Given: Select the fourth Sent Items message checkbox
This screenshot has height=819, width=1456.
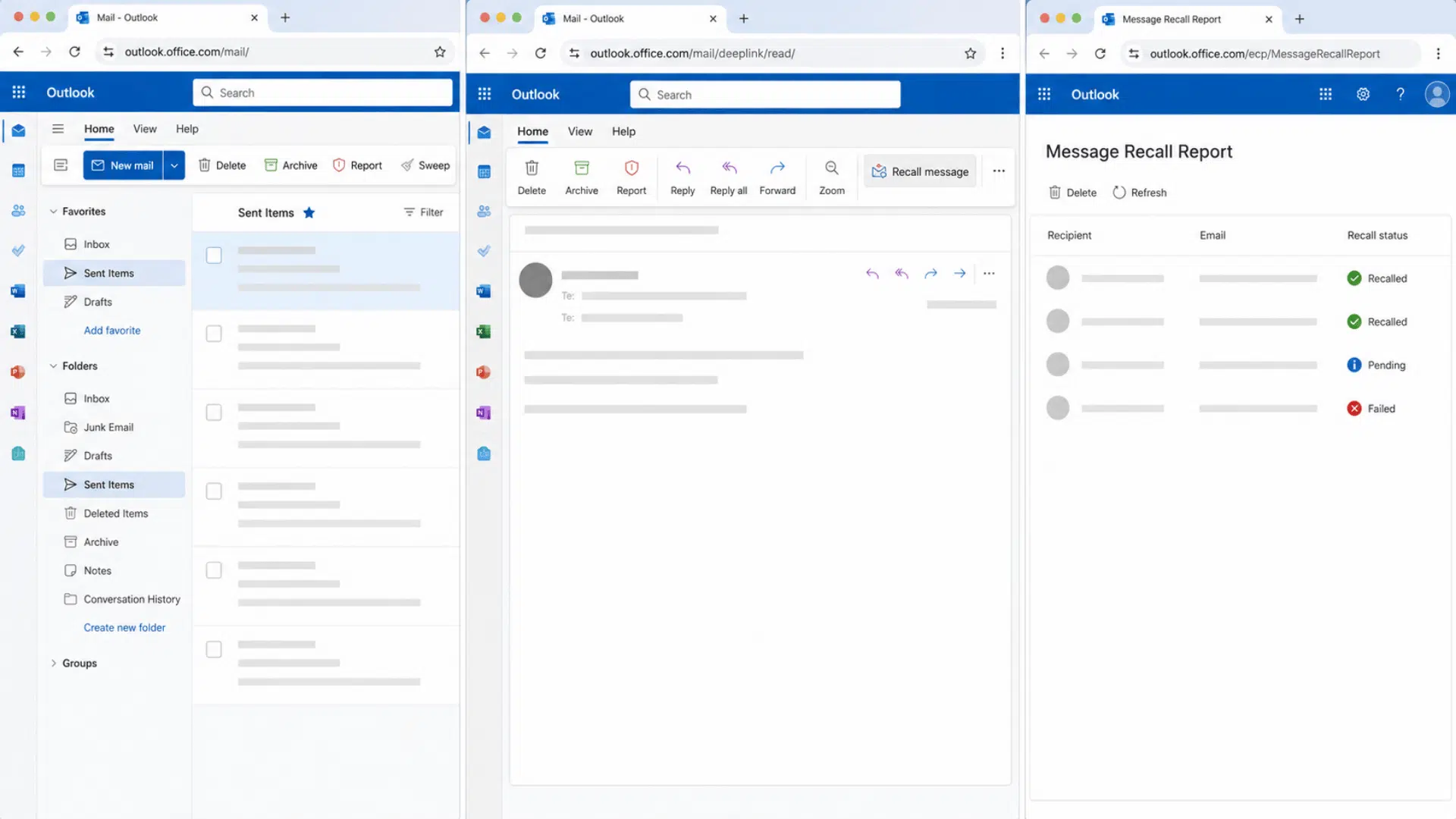Looking at the screenshot, I should coord(214,491).
